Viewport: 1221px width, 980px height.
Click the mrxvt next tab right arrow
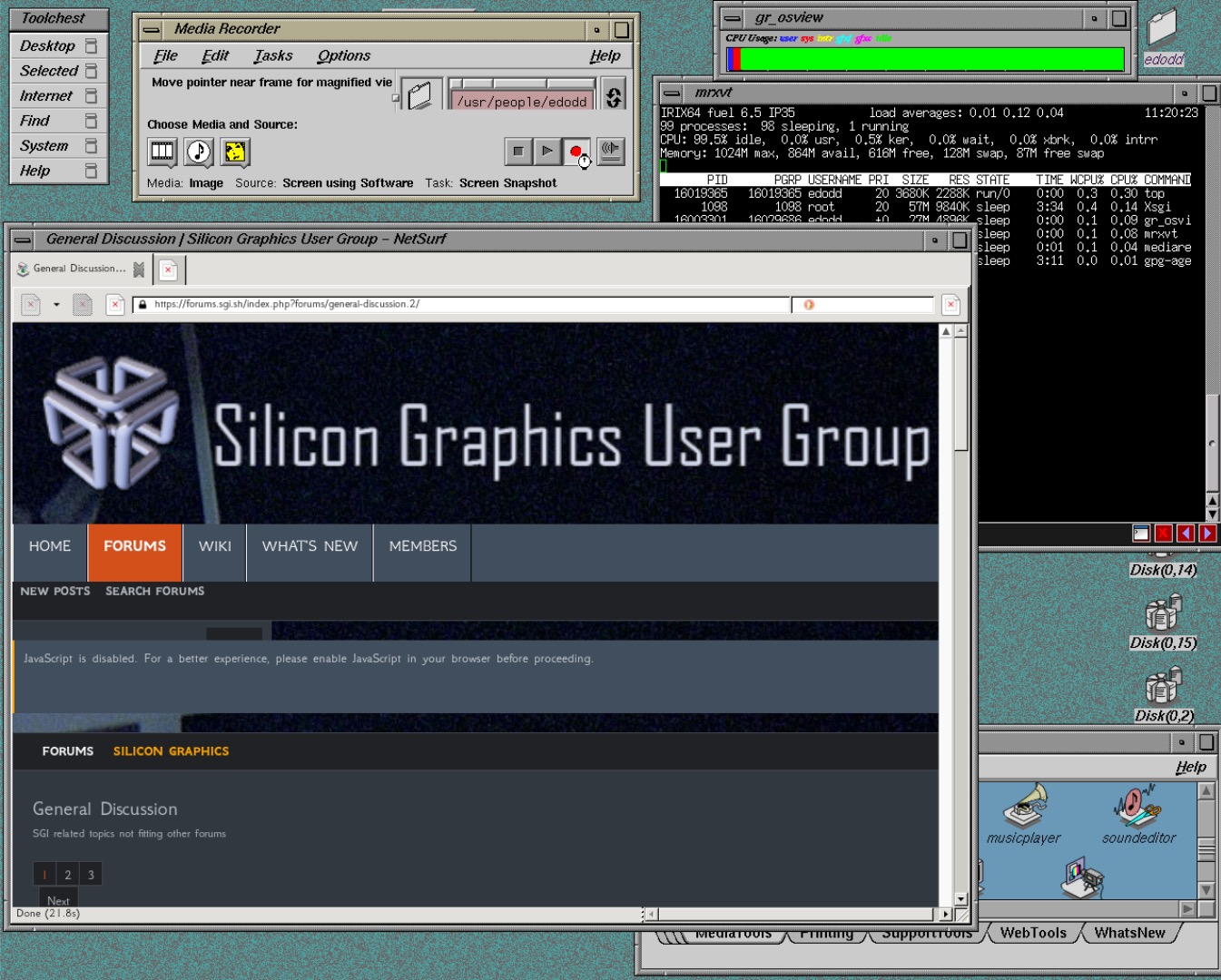1207,534
